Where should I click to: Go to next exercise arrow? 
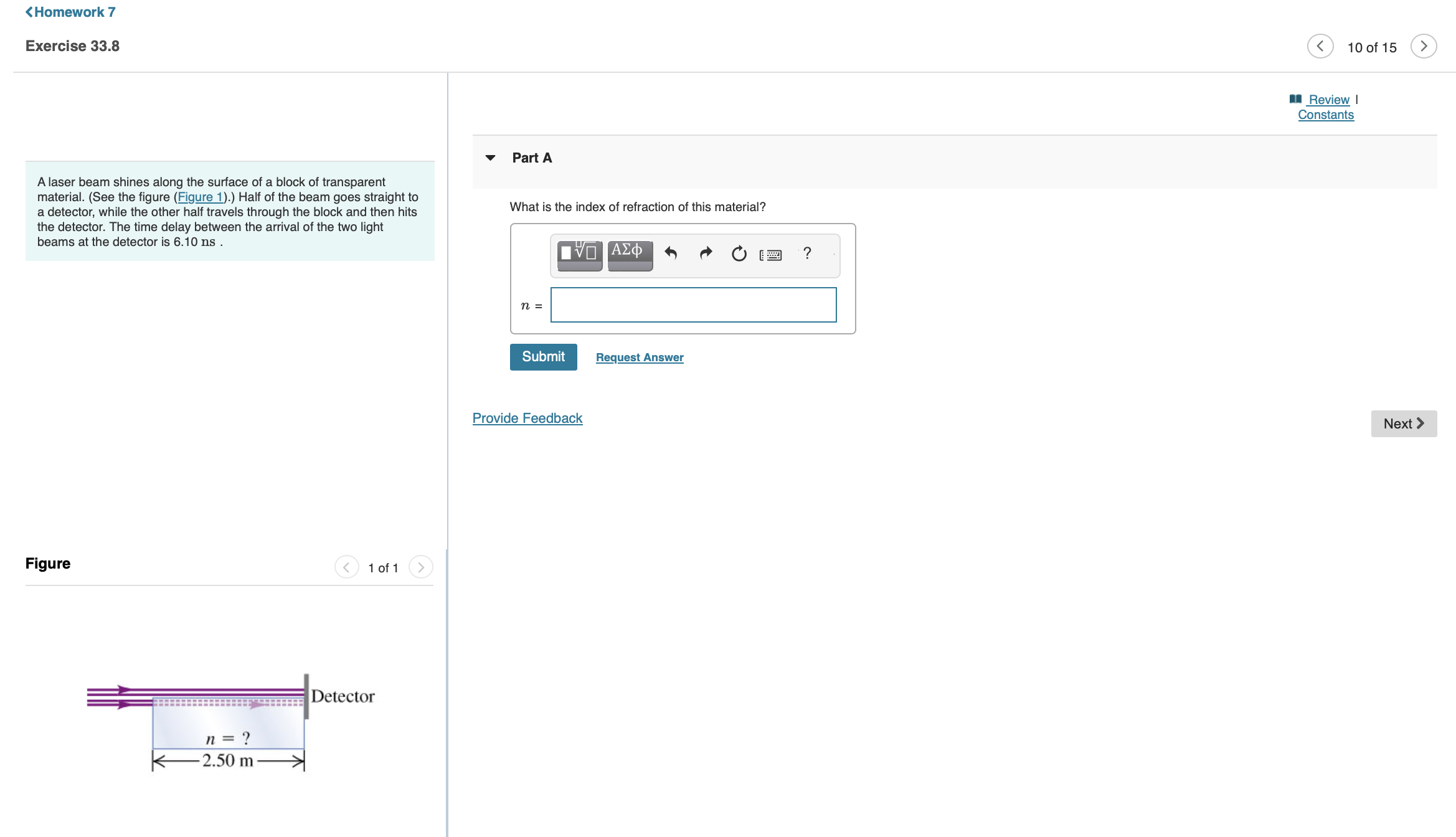1423,47
